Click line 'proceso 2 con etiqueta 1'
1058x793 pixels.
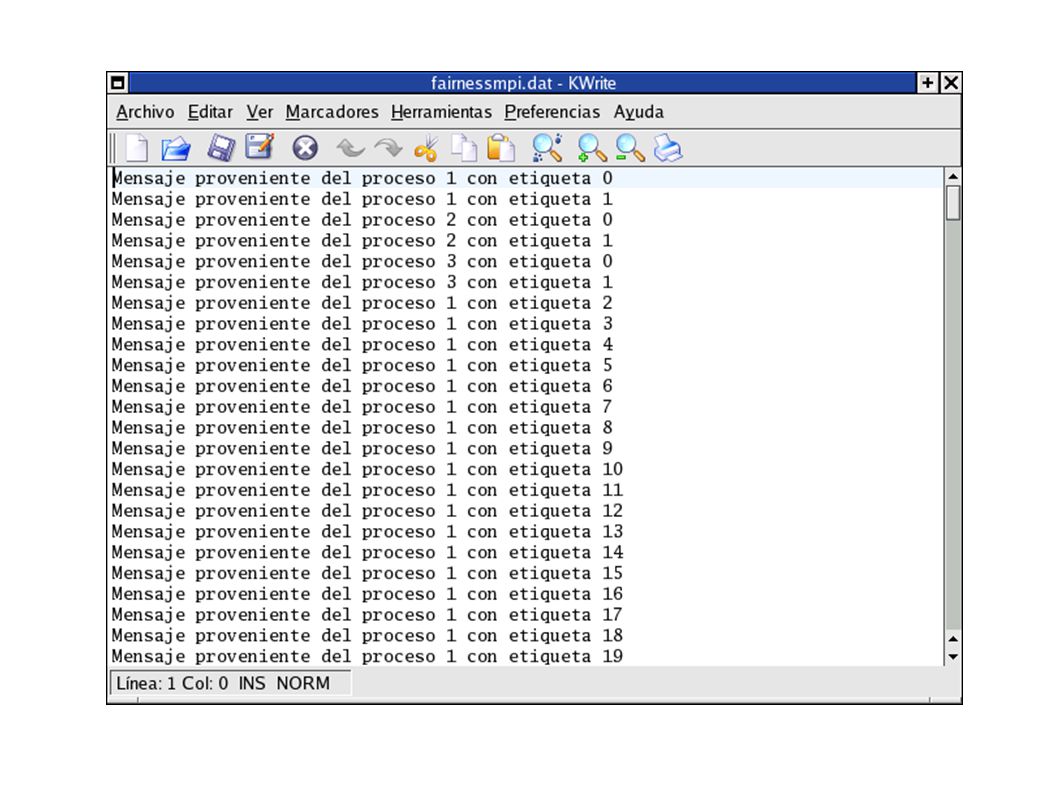[x=362, y=241]
